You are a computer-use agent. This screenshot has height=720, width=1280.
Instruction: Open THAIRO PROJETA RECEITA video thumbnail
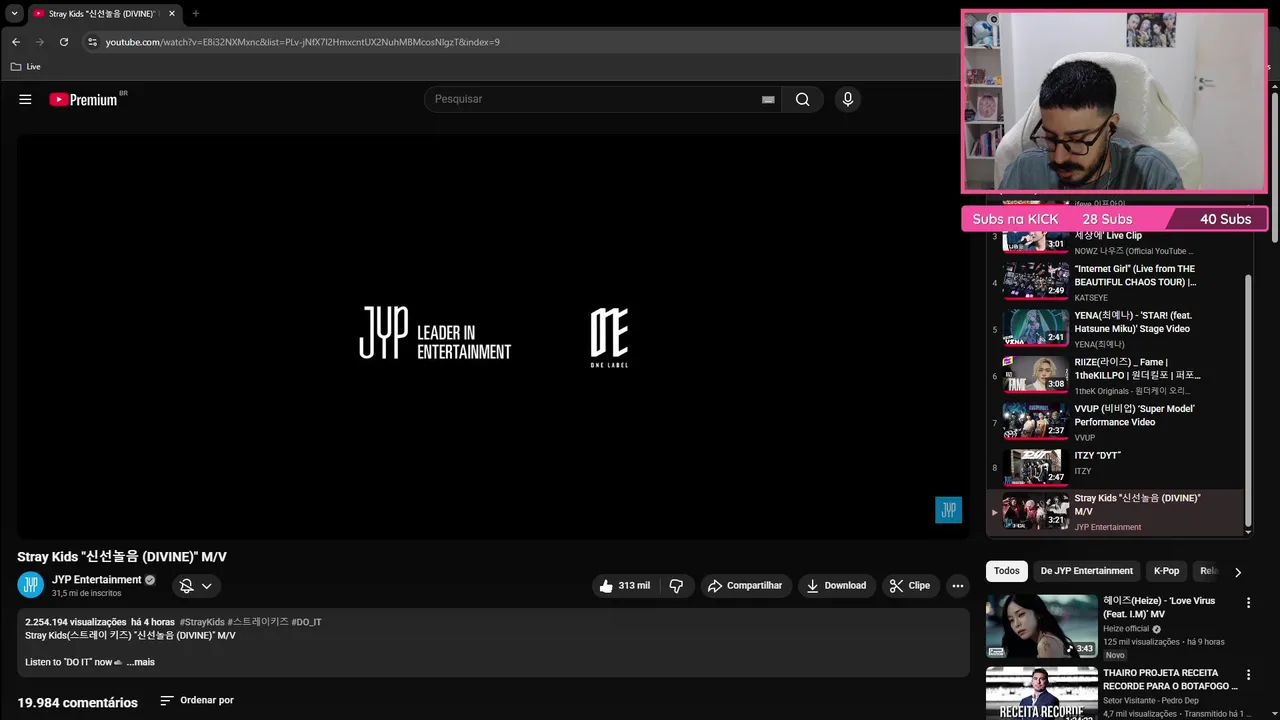coord(1041,693)
